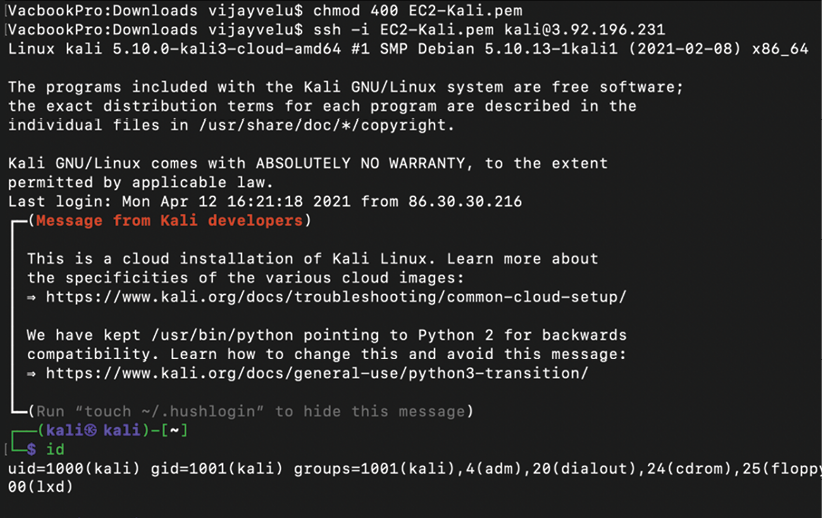This screenshot has height=518, width=822.
Task: Open the common-cloud-setup documentation URL
Action: pos(336,297)
